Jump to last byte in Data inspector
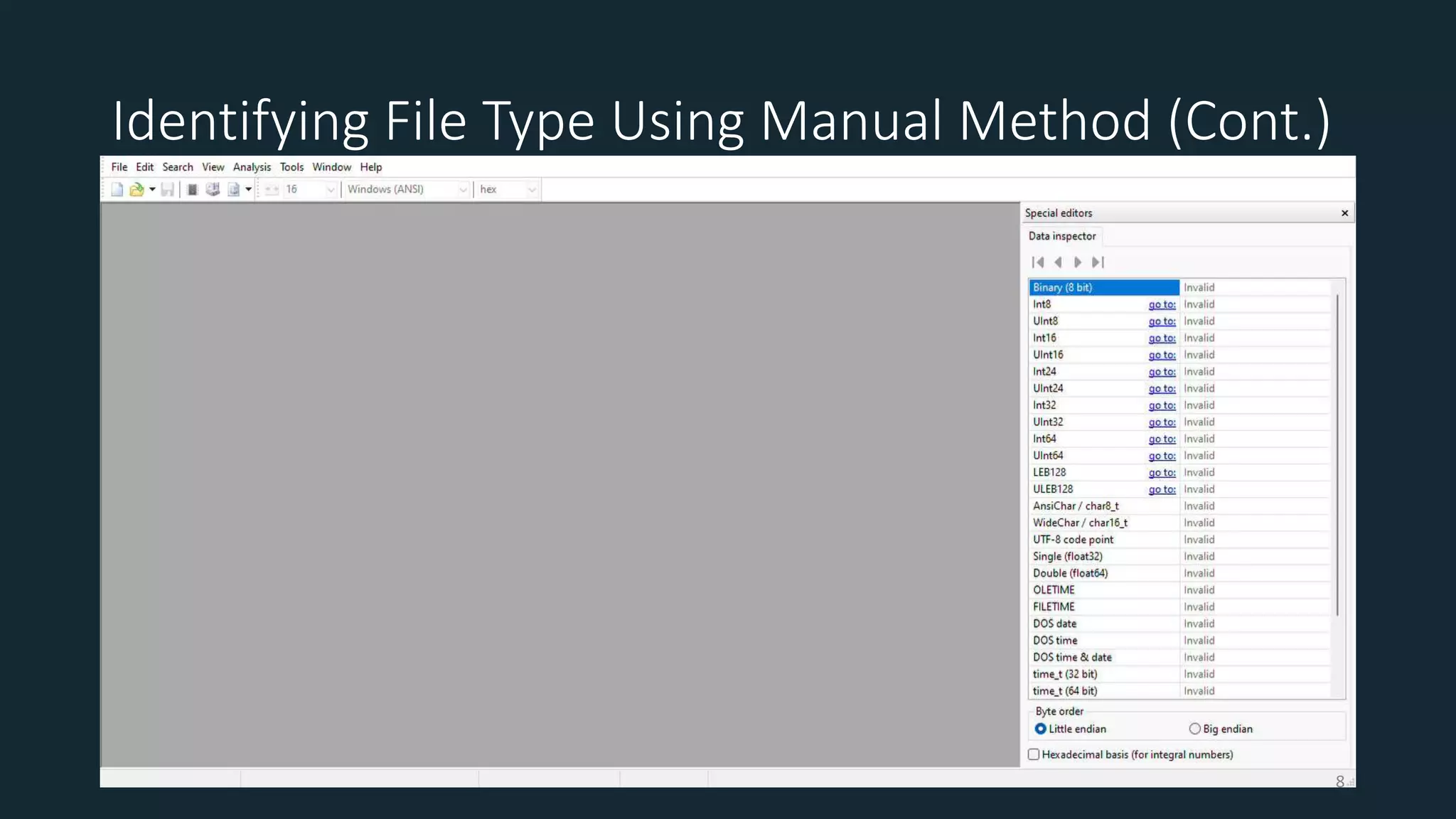The width and height of the screenshot is (1456, 819). [x=1098, y=262]
